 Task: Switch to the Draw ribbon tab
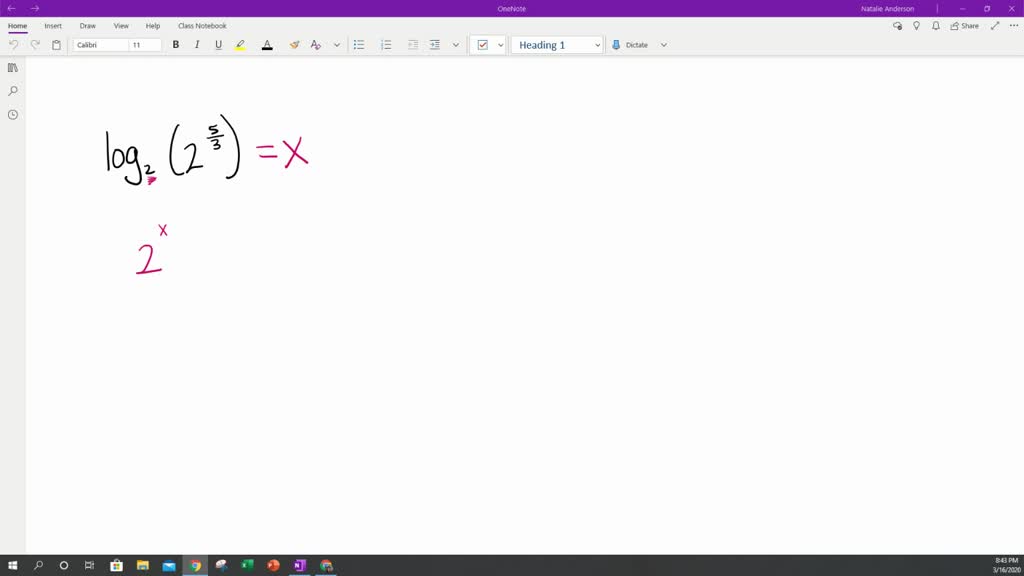[87, 25]
